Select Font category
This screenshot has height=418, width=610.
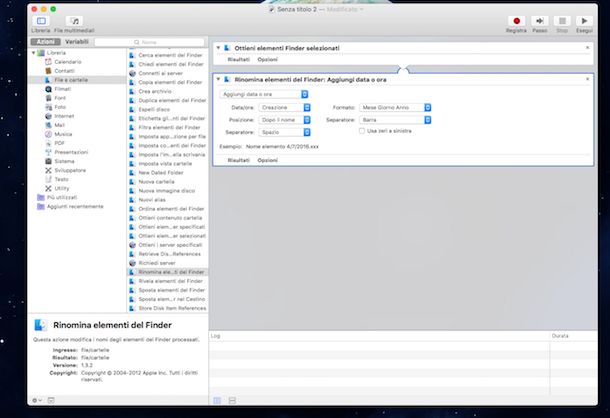60,98
